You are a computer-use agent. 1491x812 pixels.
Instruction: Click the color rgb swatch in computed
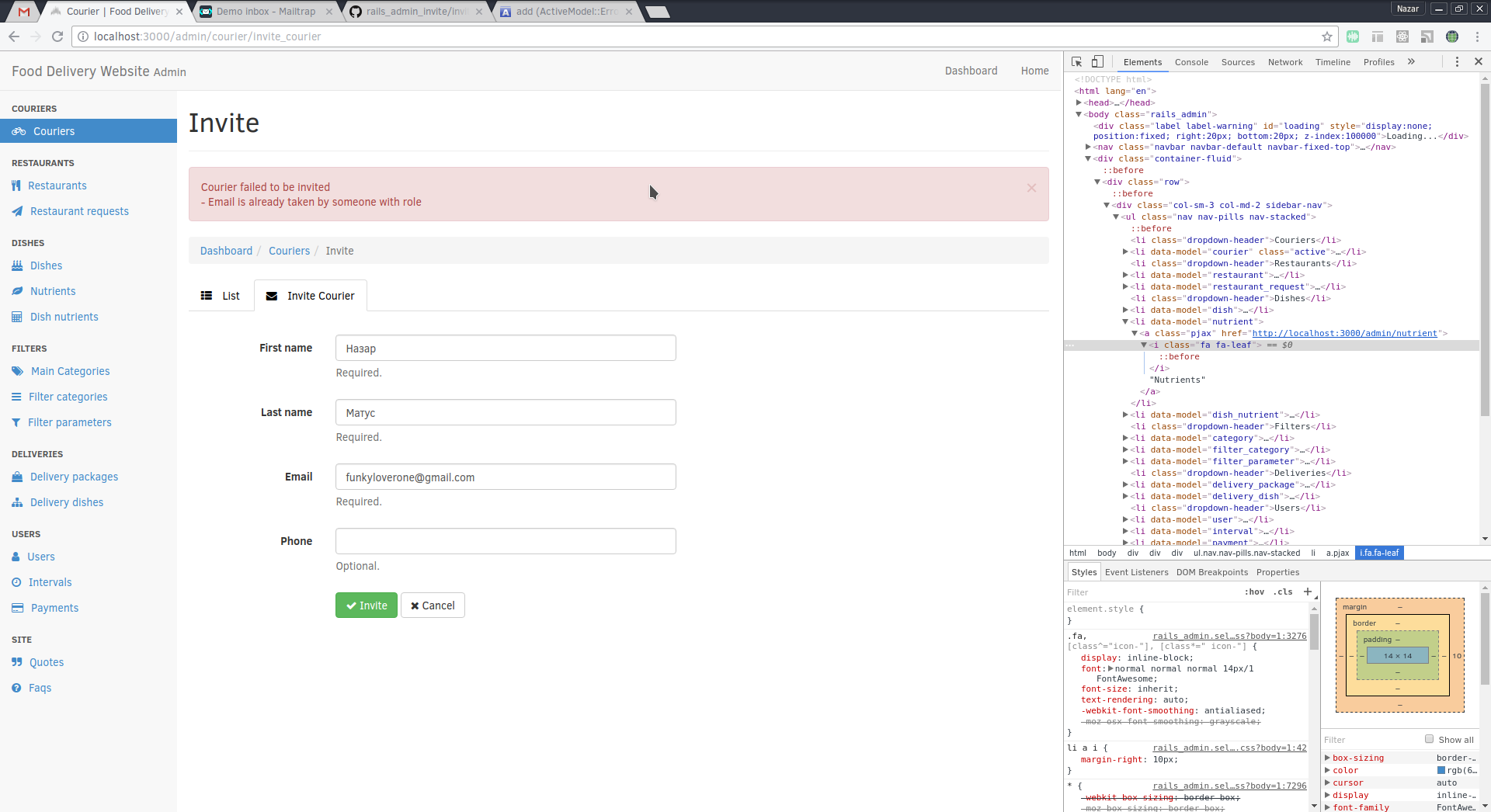pos(1441,770)
